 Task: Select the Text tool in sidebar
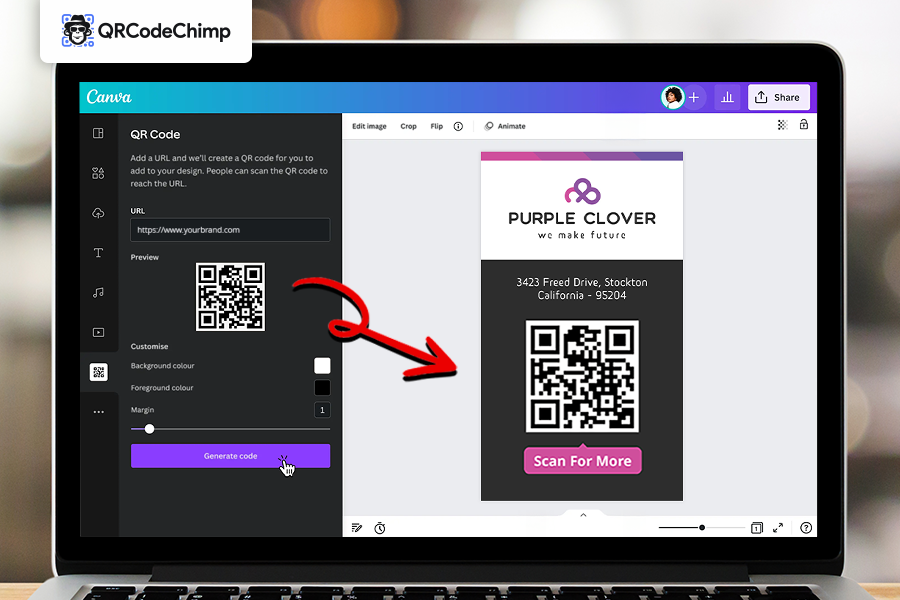[98, 253]
